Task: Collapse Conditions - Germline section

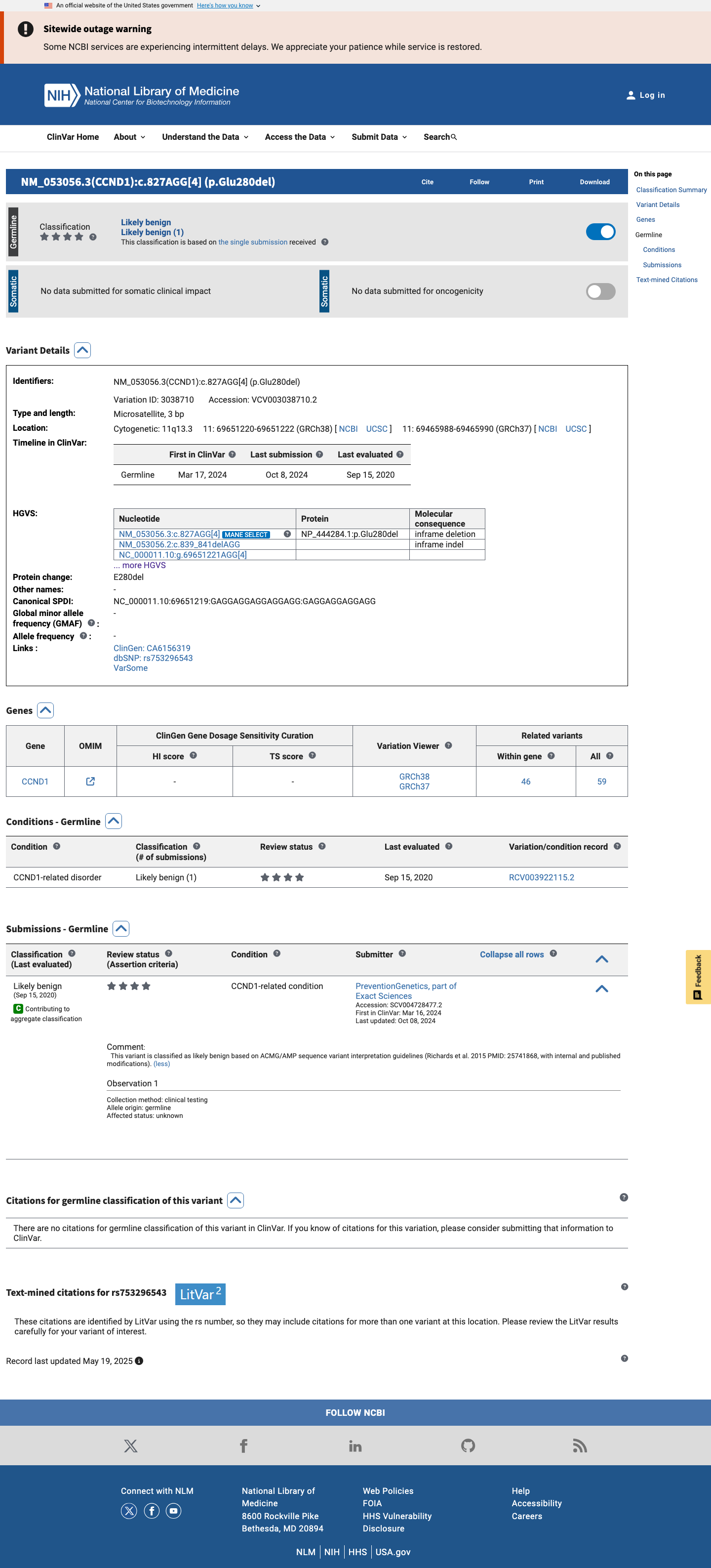Action: point(113,821)
